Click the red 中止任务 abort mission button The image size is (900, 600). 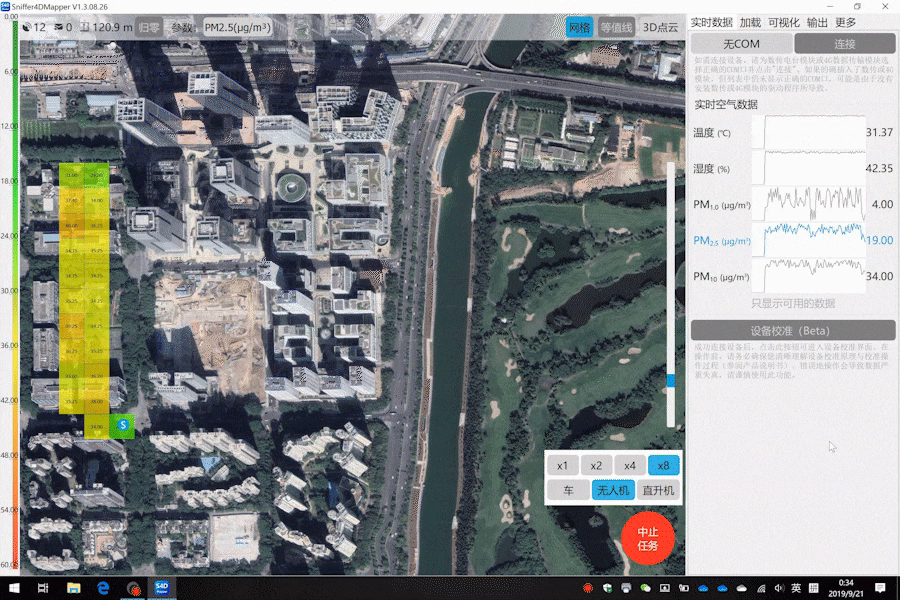tap(647, 539)
